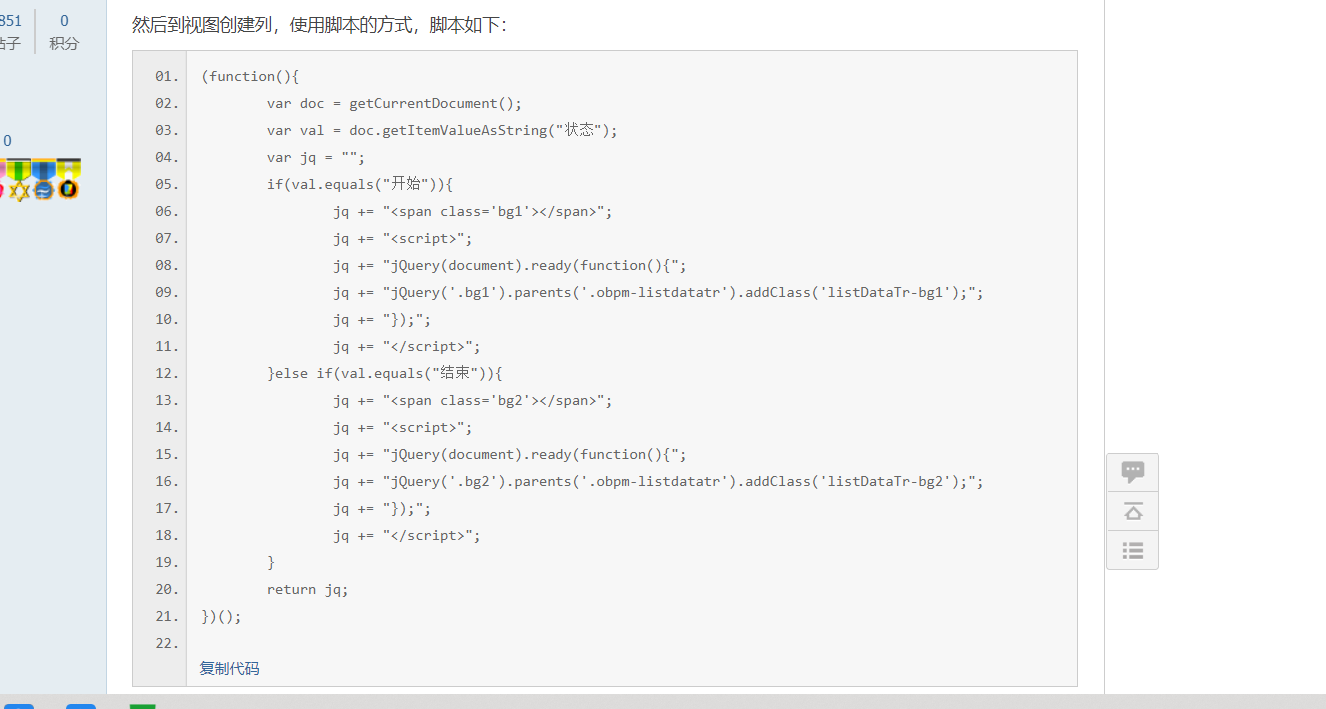Screen dimensions: 1326x709
Task: Click the blue medal with wave emblem
Action: (43, 180)
